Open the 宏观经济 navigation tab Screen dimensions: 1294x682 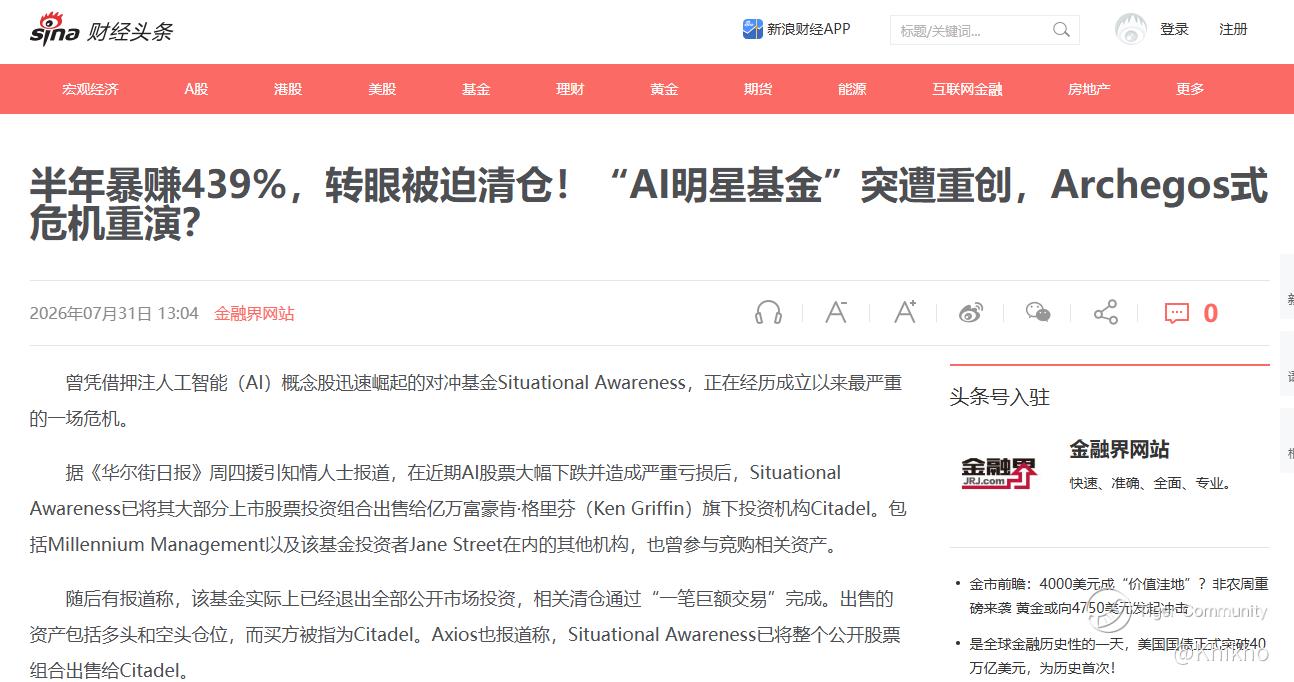pos(90,89)
